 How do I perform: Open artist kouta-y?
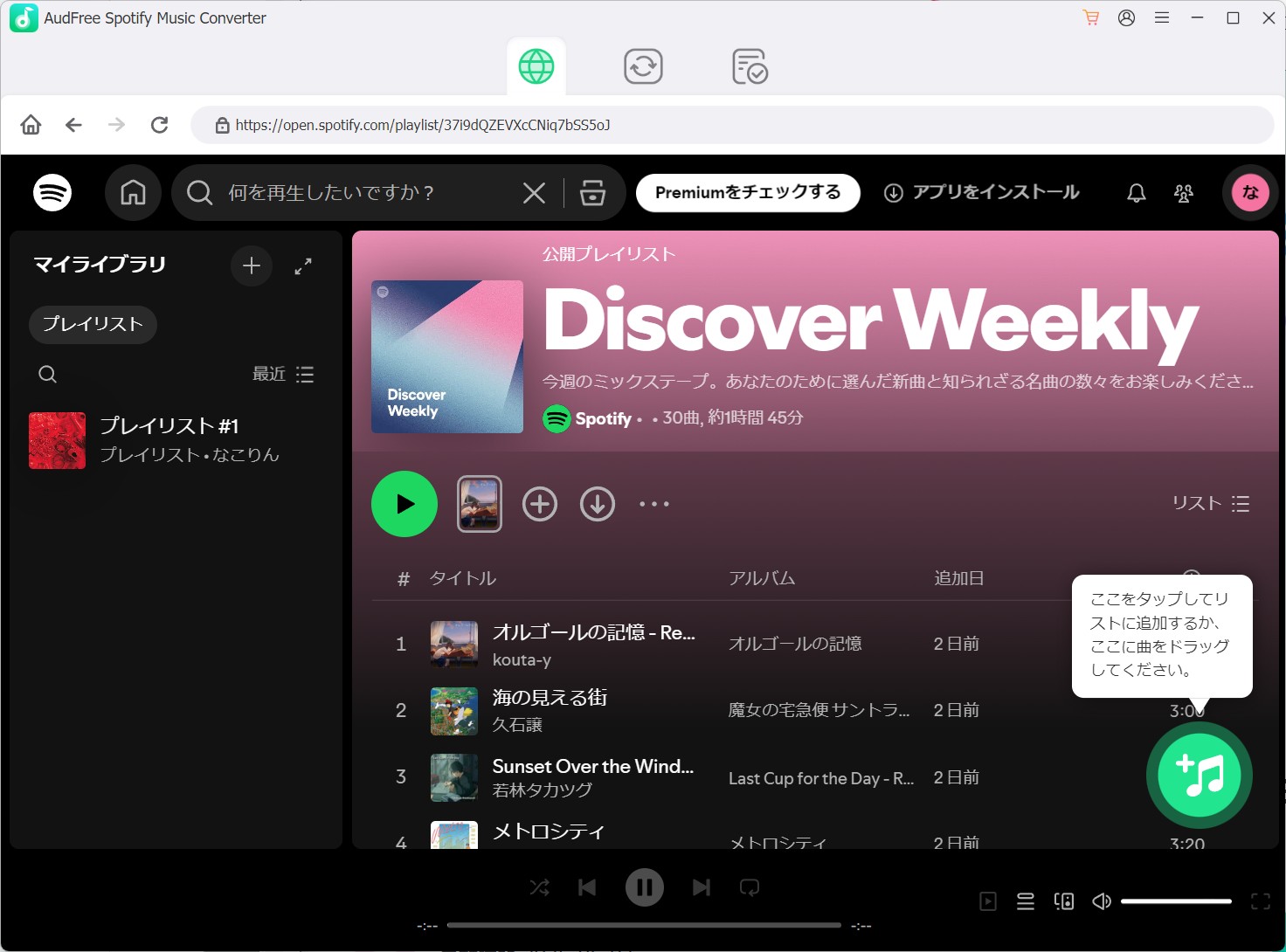click(522, 660)
